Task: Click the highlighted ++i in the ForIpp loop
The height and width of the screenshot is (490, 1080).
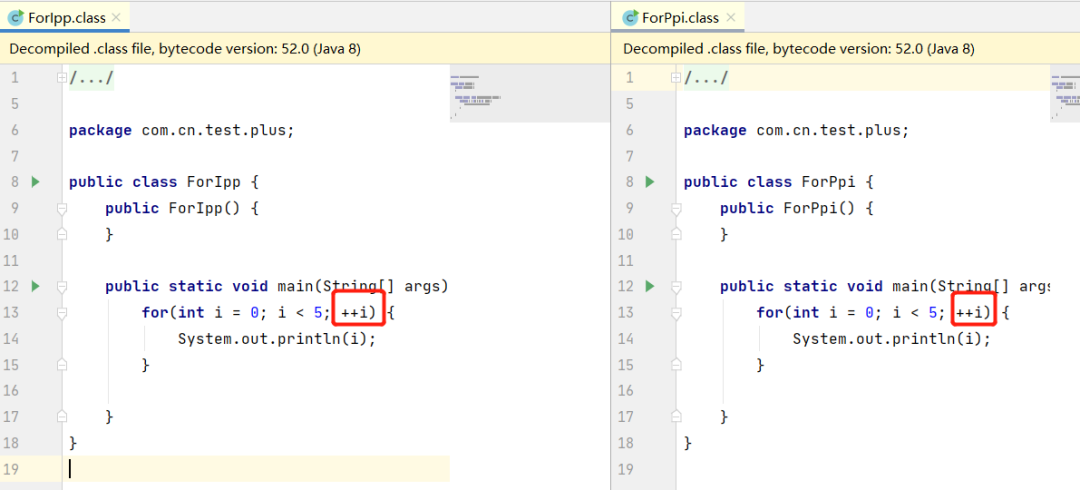Action: [359, 313]
